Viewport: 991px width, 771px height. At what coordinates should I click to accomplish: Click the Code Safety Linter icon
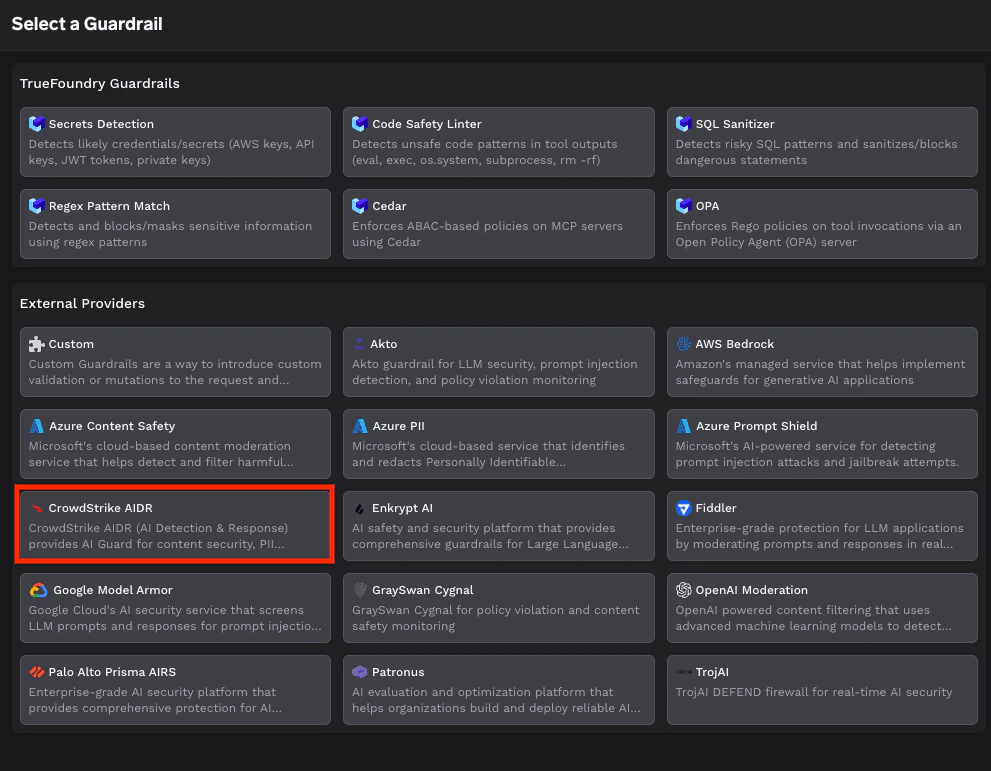[x=360, y=124]
